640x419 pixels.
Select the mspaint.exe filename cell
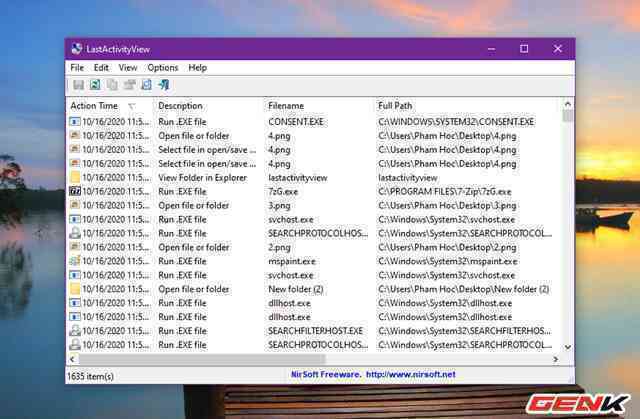coord(292,261)
